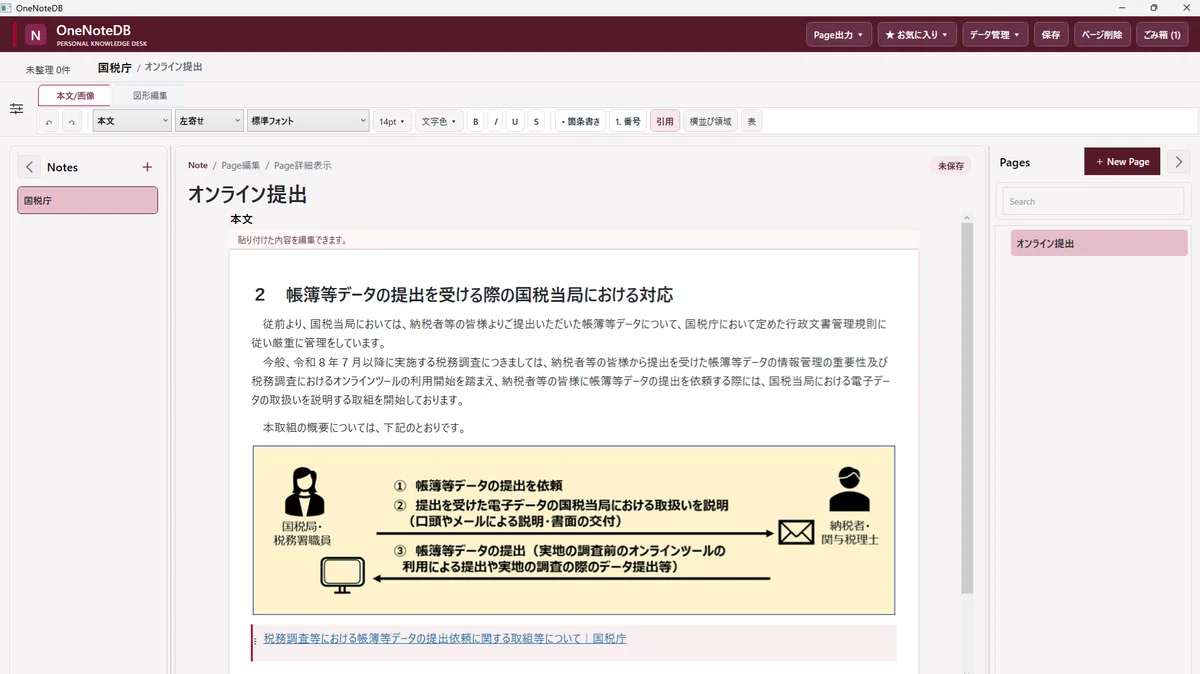Select the 国税庁 note in Notes list
Image resolution: width=1200 pixels, height=674 pixels.
click(88, 200)
